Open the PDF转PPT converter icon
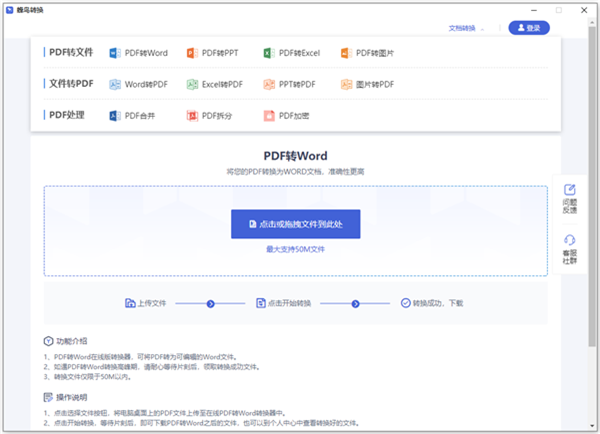This screenshot has height=434, width=600. [192, 53]
